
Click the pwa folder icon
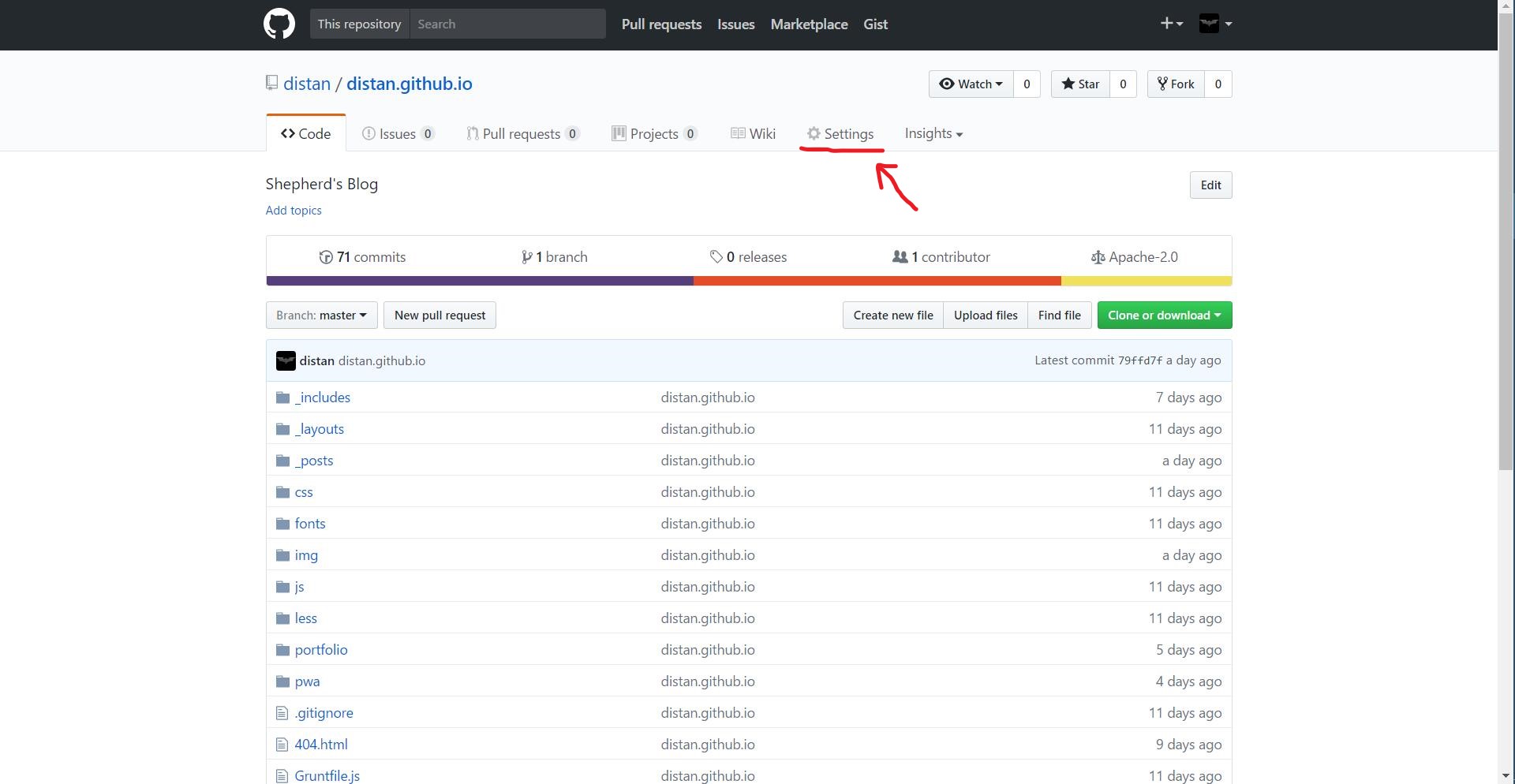282,681
